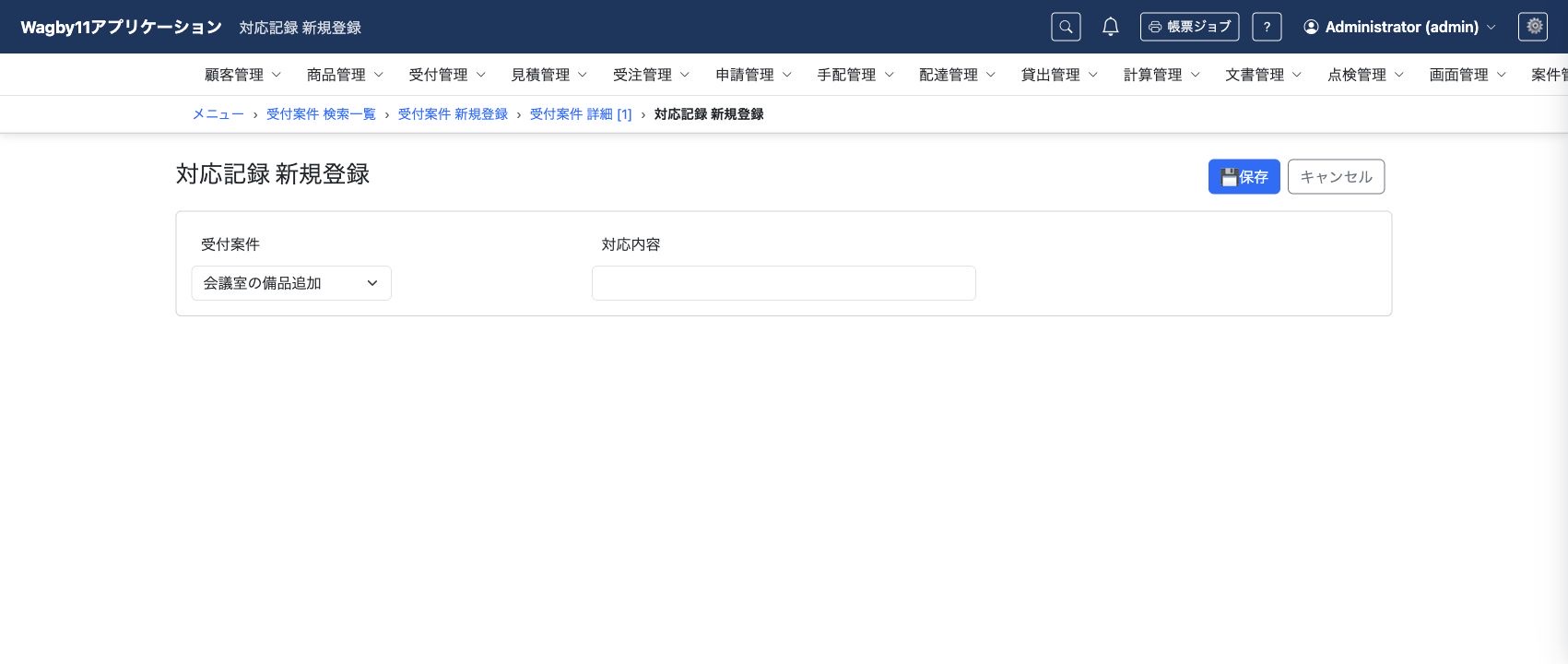Click the 帳票ジョブ printer button
This screenshot has height=664, width=1568.
1189,27
